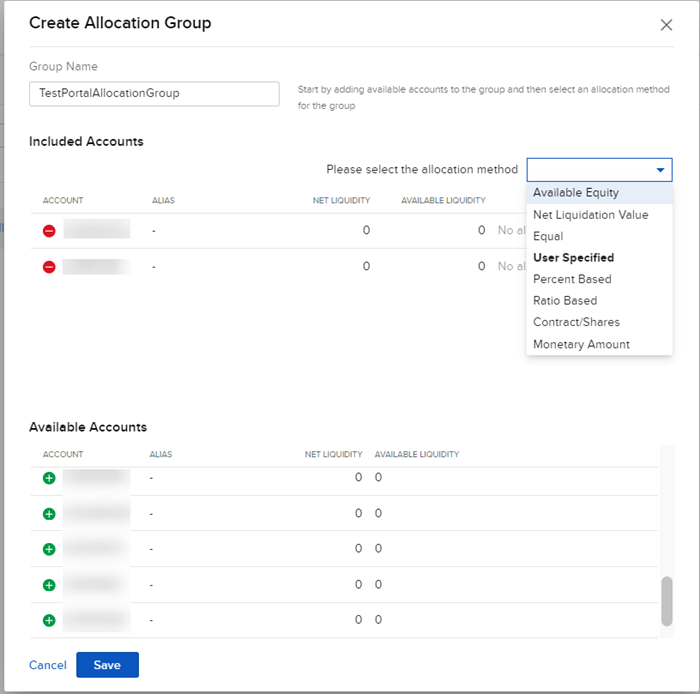
Task: Click Available Accounts NET LIQUIDITY header
Action: click(333, 454)
